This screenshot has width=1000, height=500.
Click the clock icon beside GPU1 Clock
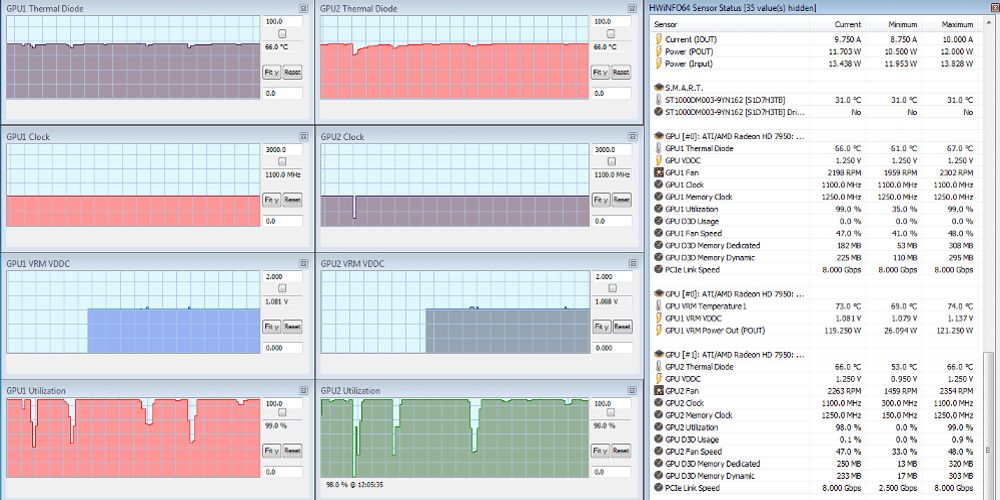click(659, 185)
